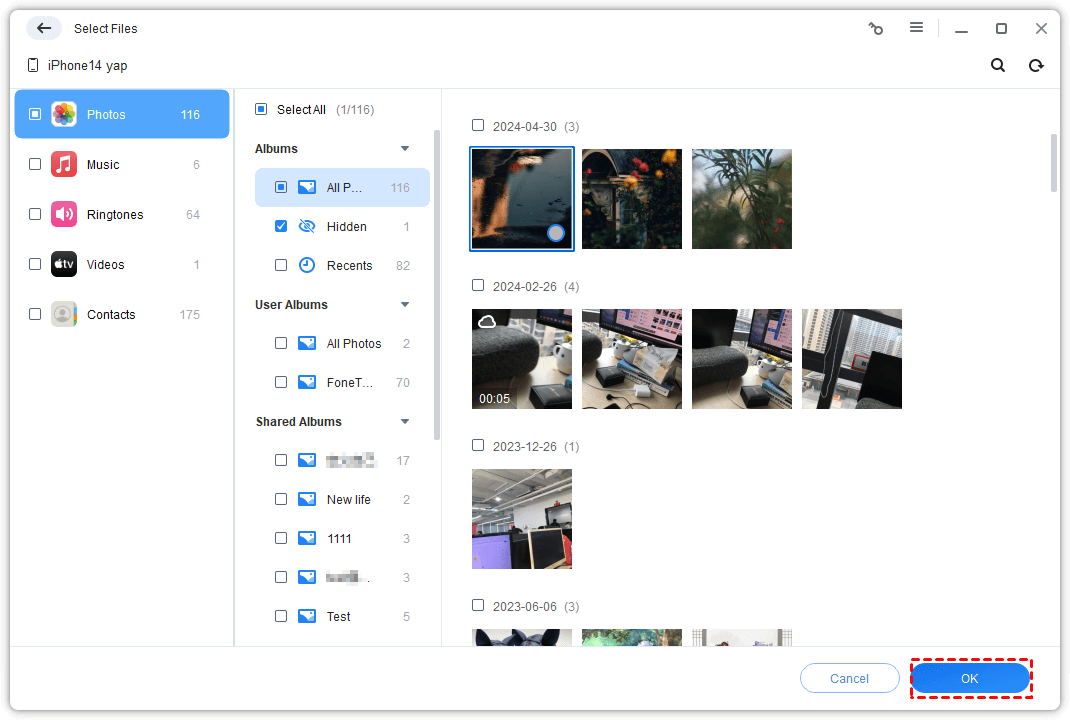Click the 'iPhone14 yap' device name
Screen dimensions: 1070x720
87,66
